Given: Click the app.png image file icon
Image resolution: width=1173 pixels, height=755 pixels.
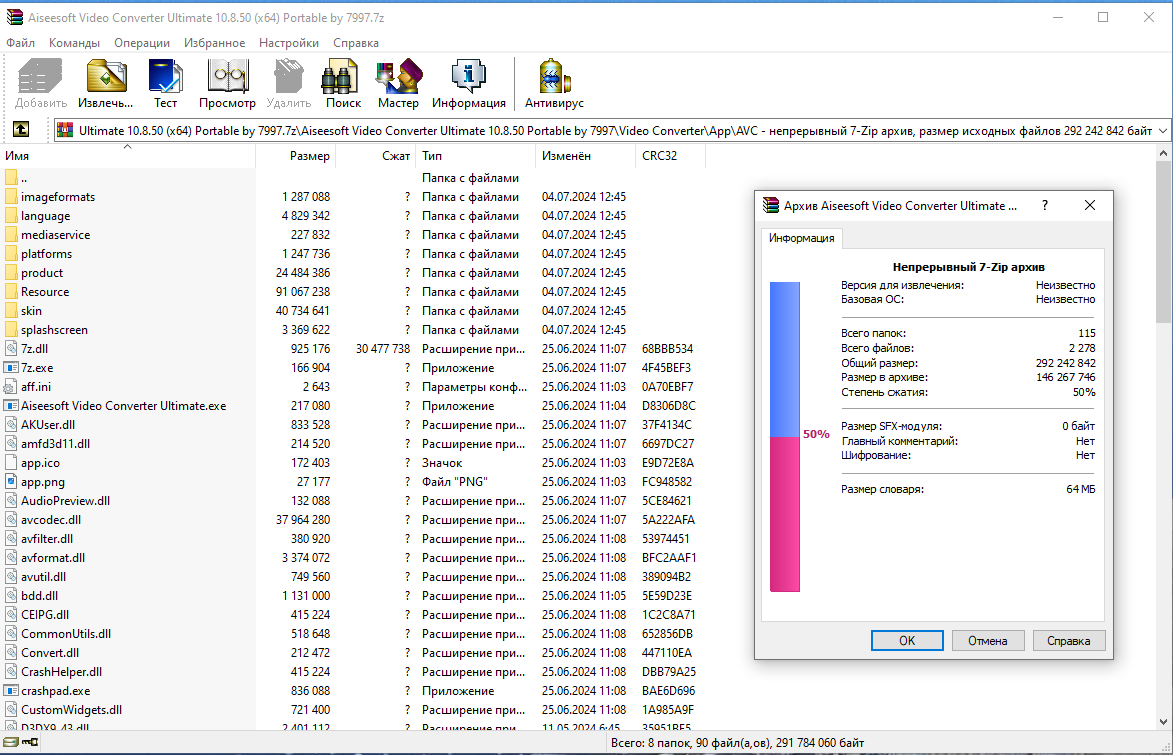Looking at the screenshot, I should 11,482.
